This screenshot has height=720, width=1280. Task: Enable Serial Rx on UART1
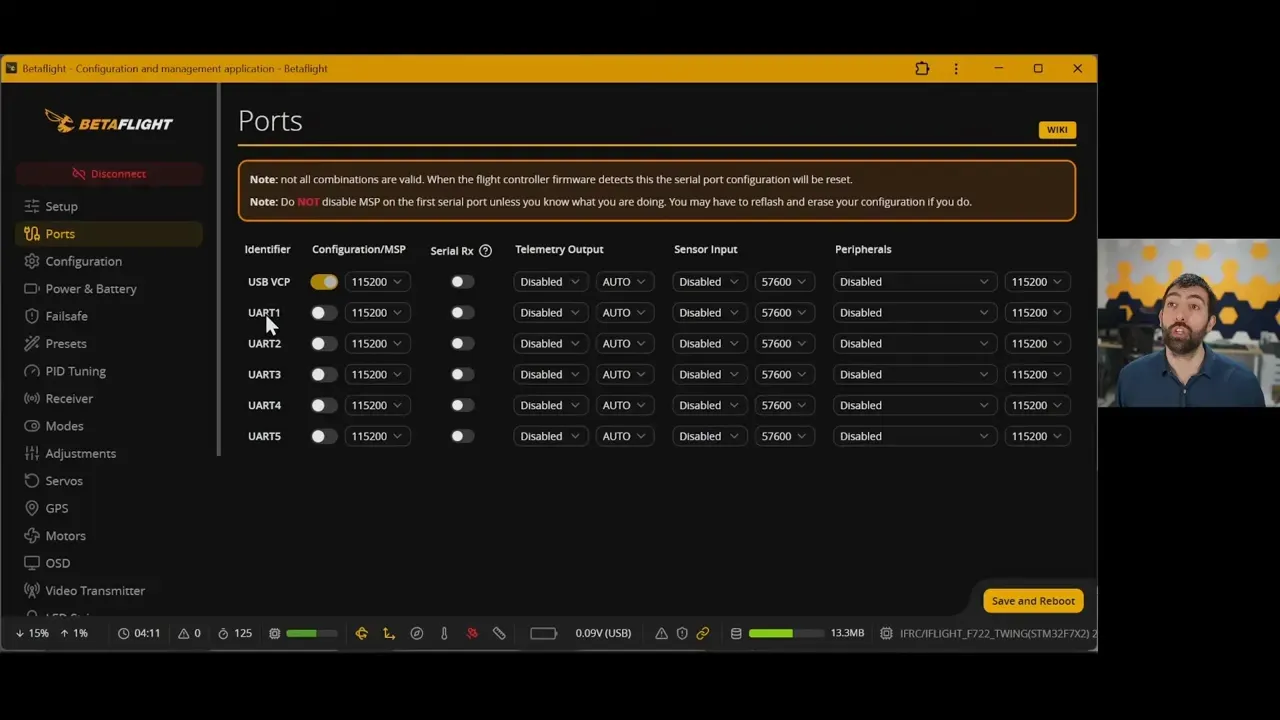pos(462,313)
